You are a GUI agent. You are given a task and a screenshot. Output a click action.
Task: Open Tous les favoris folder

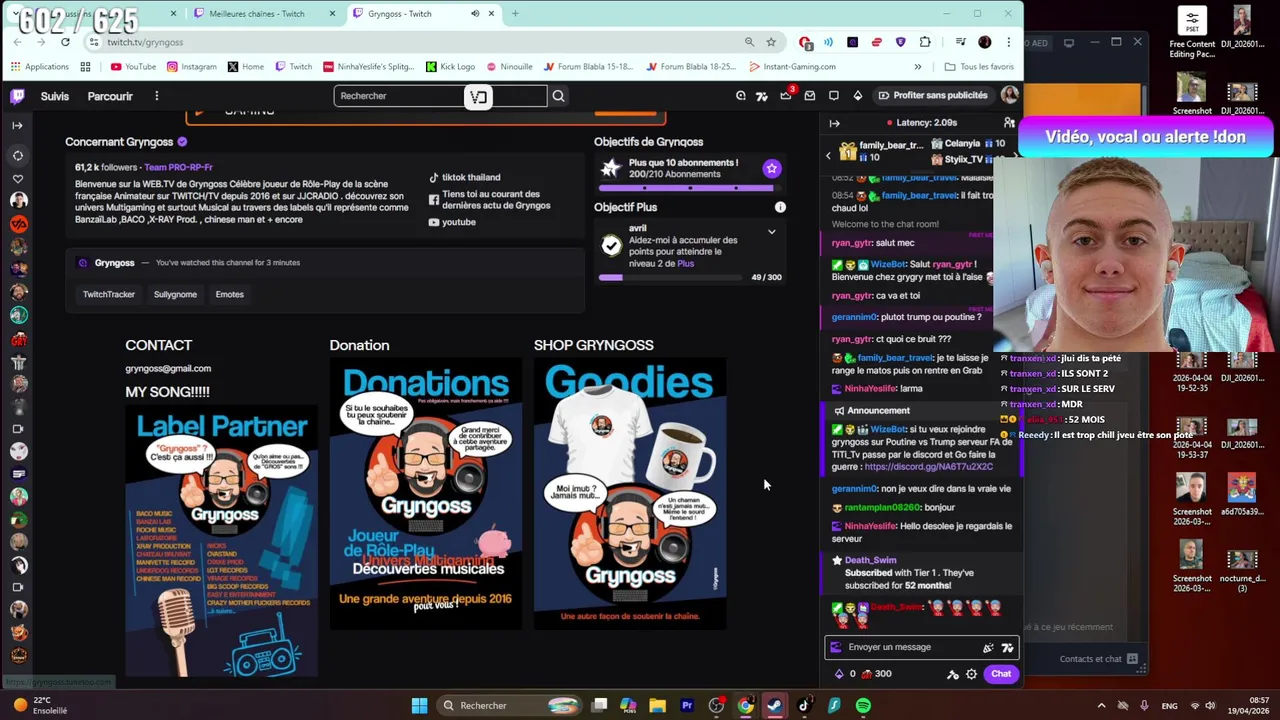click(x=979, y=67)
